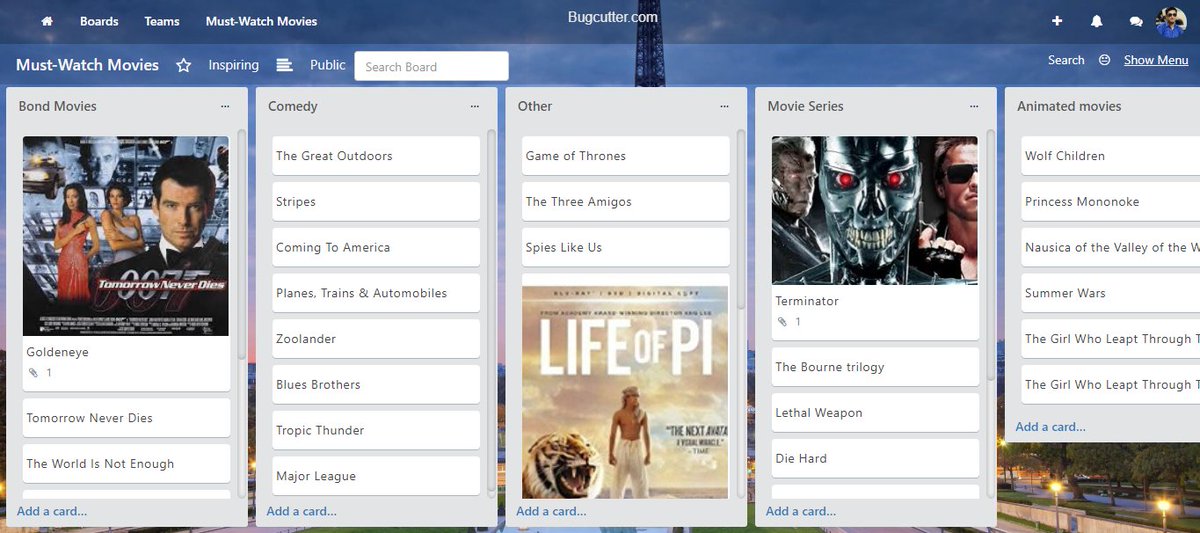Image resolution: width=1200 pixels, height=533 pixels.
Task: Open notifications bell icon
Action: (x=1097, y=21)
